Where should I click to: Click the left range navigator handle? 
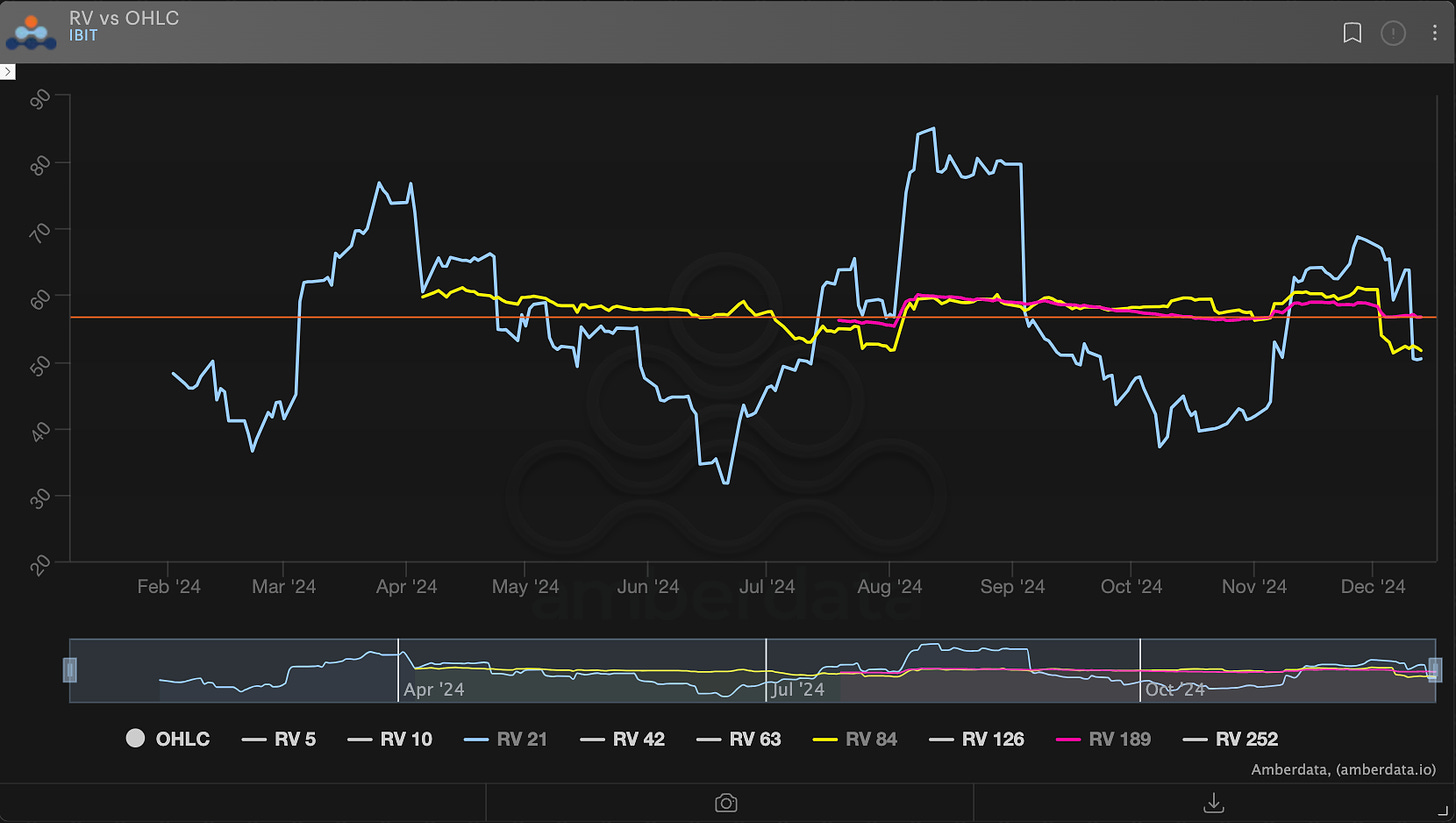tap(70, 669)
